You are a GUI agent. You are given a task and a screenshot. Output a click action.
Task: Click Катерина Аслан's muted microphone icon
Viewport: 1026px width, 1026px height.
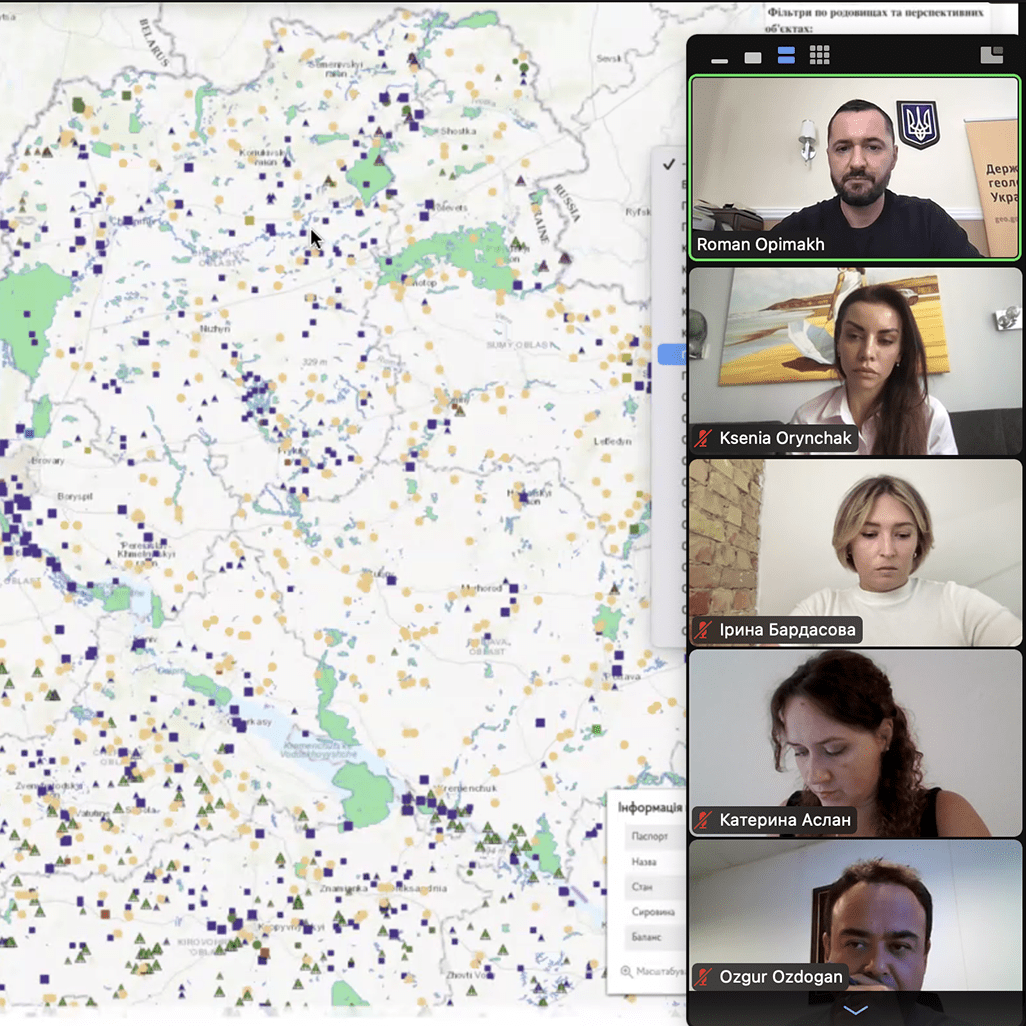(x=703, y=819)
